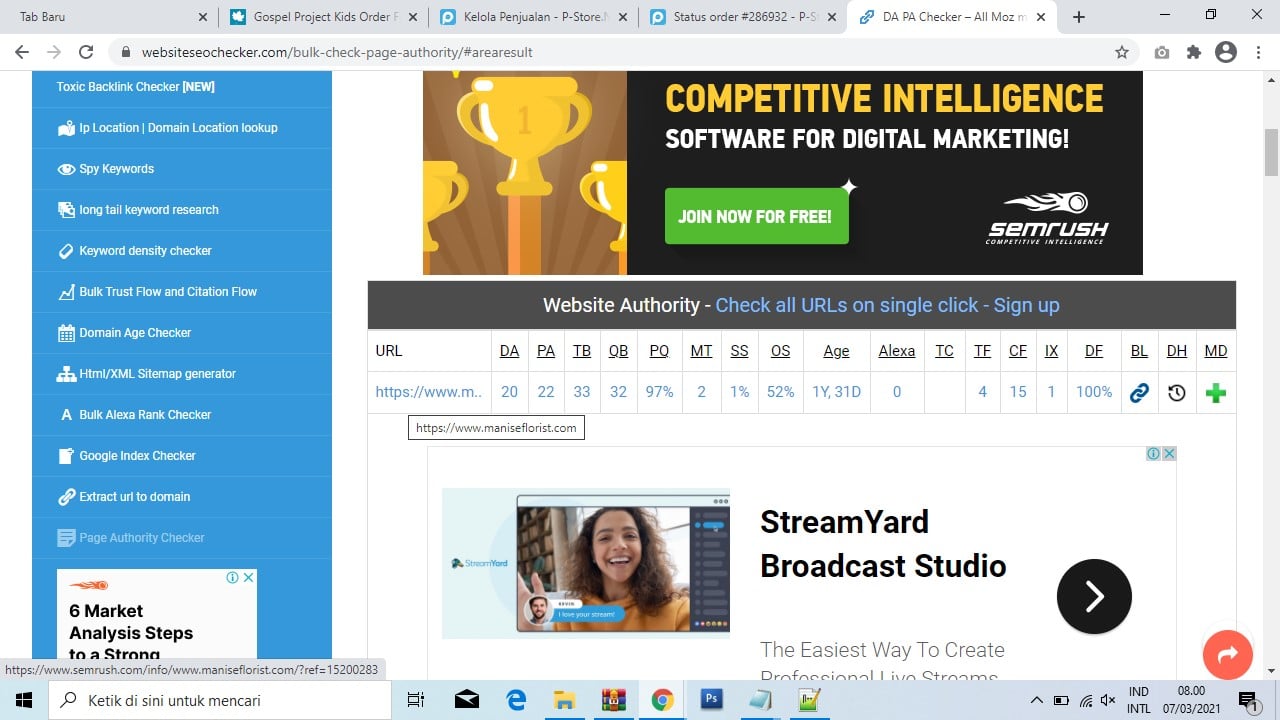Reload the page
The image size is (1280, 720).
(86, 53)
